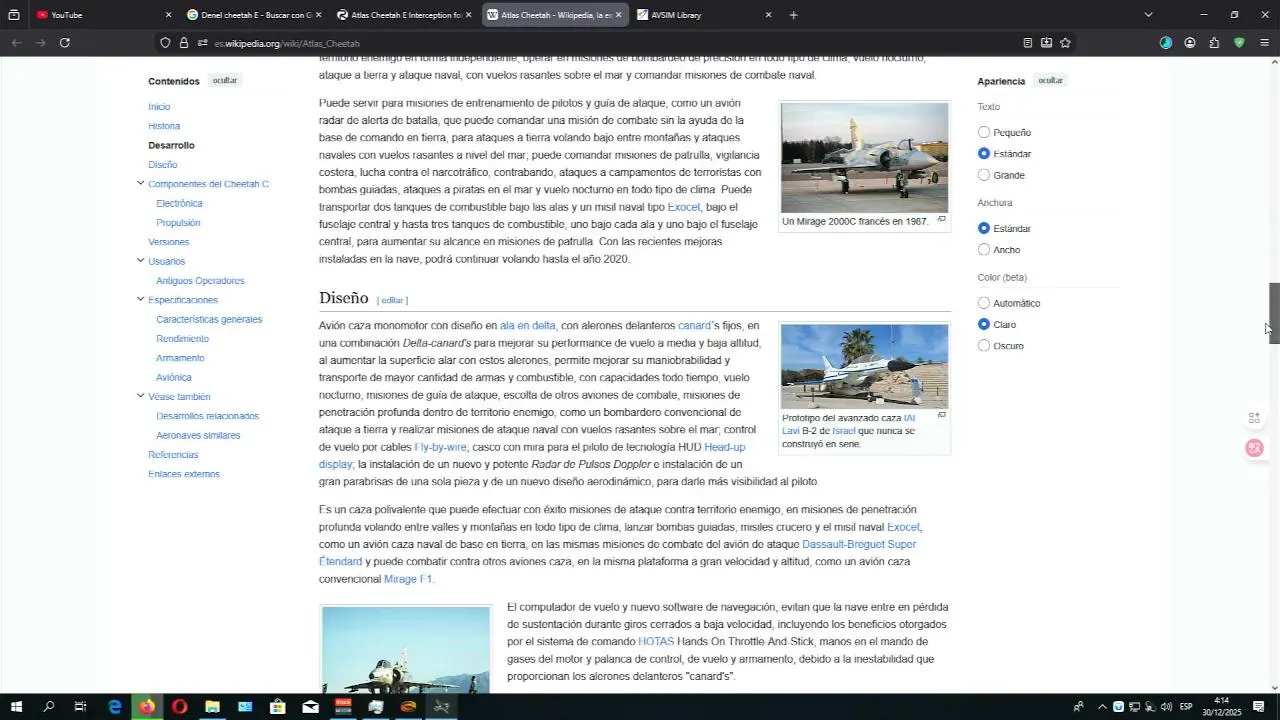1280x720 pixels.
Task: Toggle reader view icon in address bar
Action: click(x=1028, y=43)
